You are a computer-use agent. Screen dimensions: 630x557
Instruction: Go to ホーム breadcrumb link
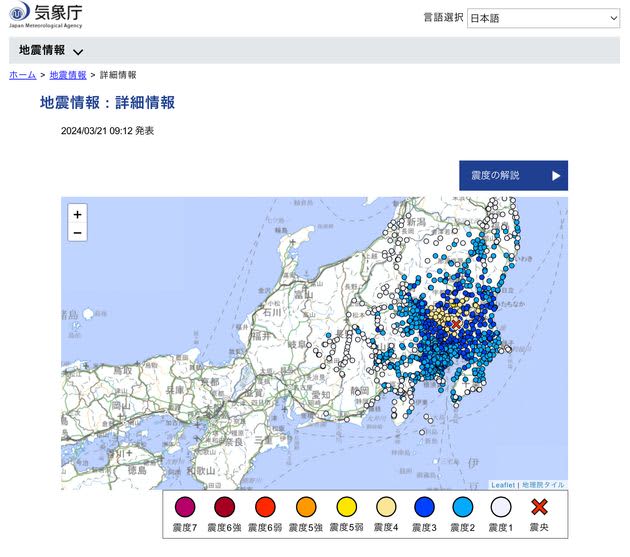23,75
